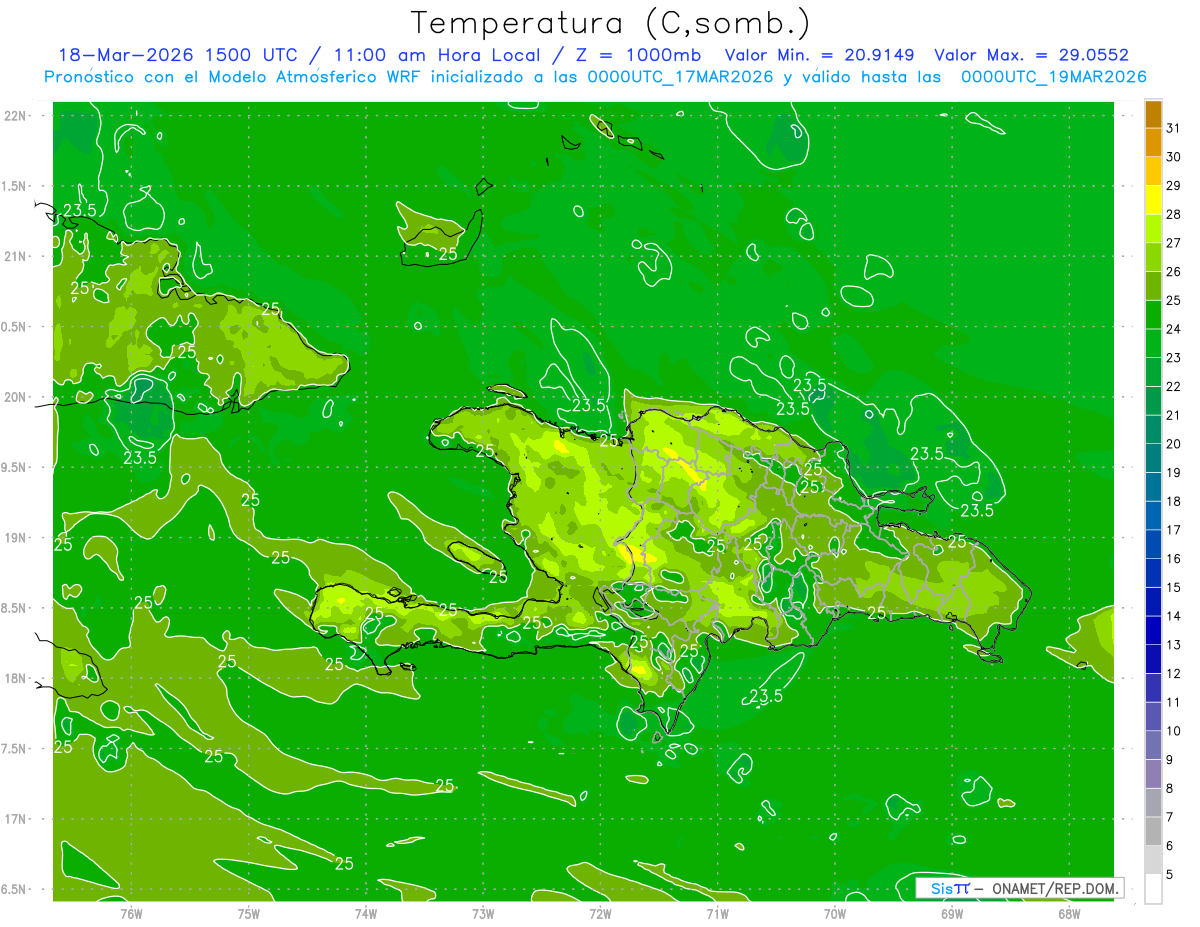Image resolution: width=1200 pixels, height=927 pixels.
Task: Click the color bar label "13"
Action: tap(1173, 645)
